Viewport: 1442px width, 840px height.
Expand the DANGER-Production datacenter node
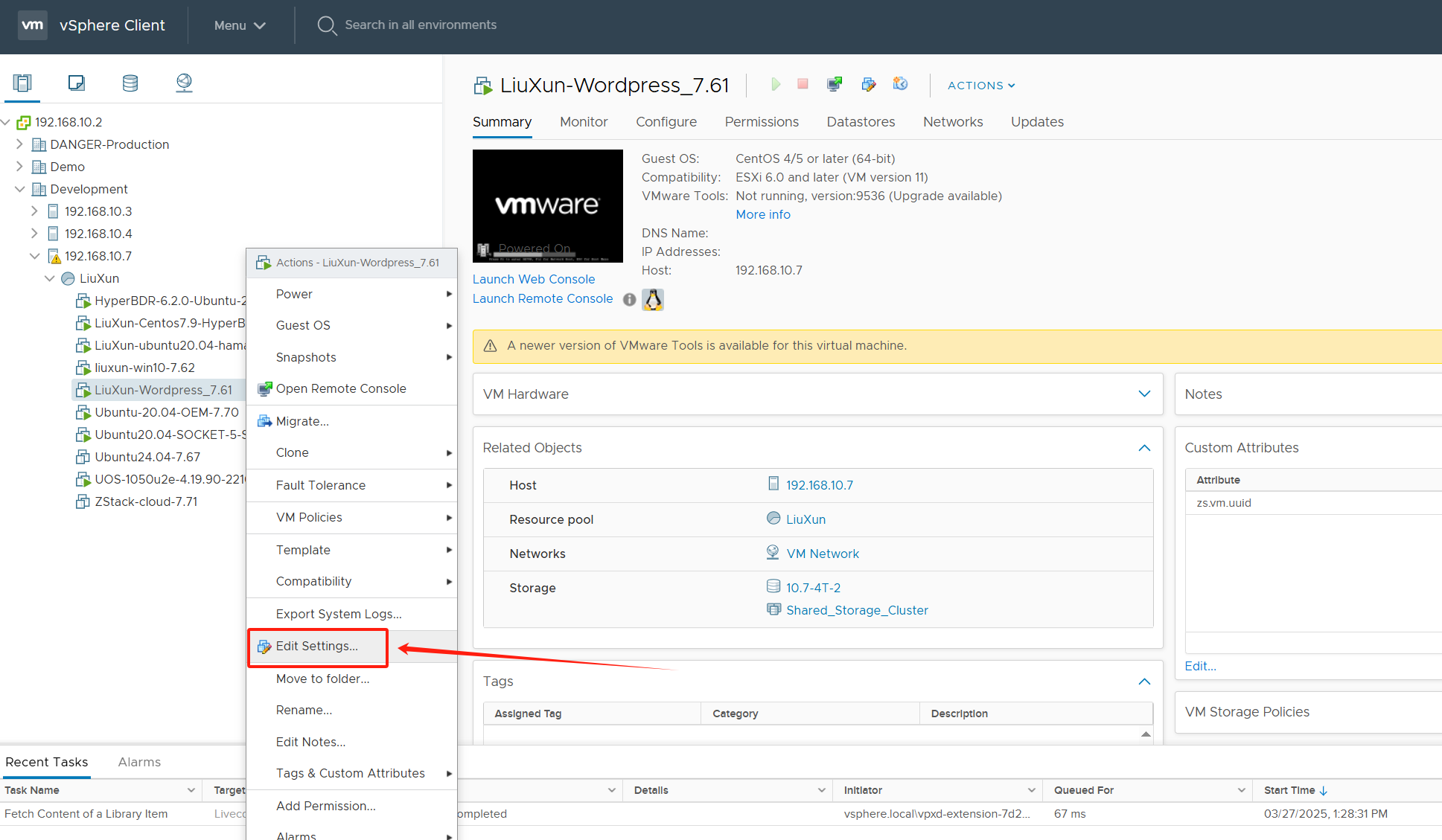19,144
